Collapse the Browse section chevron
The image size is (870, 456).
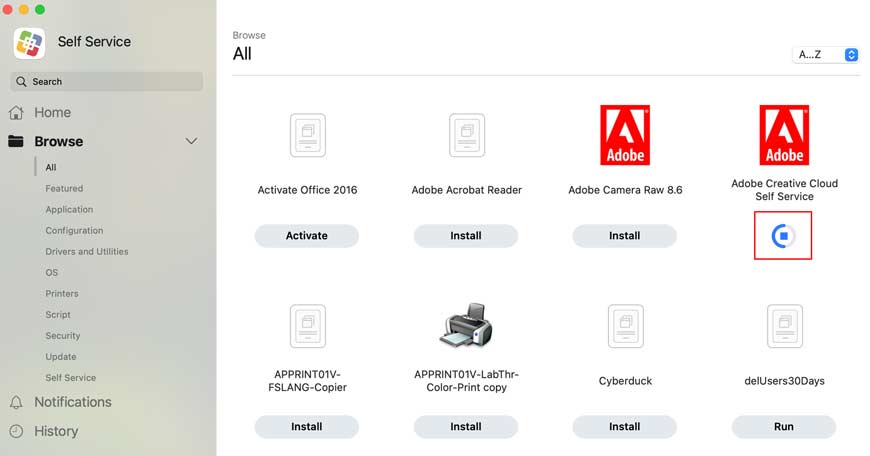[x=191, y=141]
